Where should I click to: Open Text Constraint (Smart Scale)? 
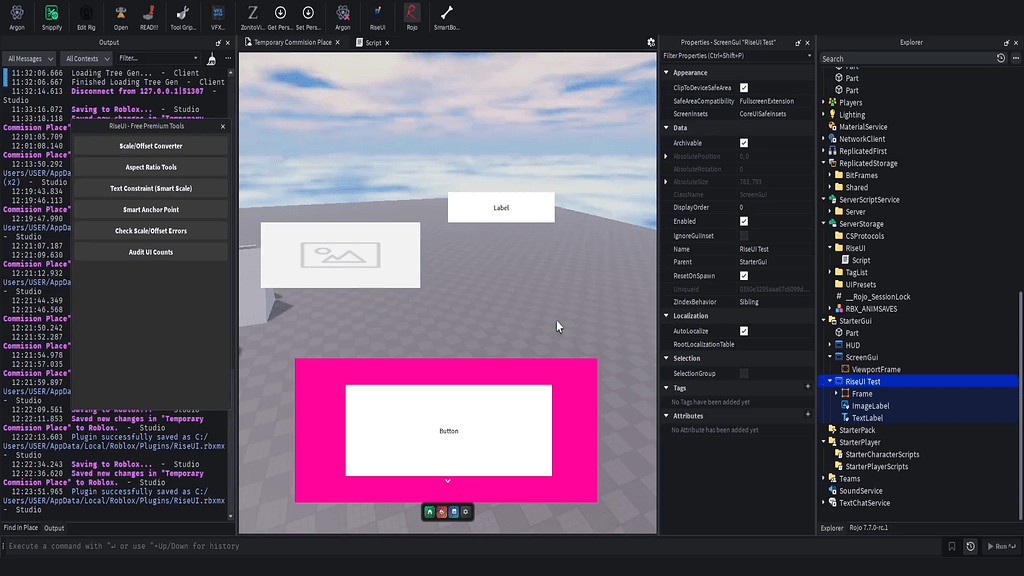coord(151,189)
